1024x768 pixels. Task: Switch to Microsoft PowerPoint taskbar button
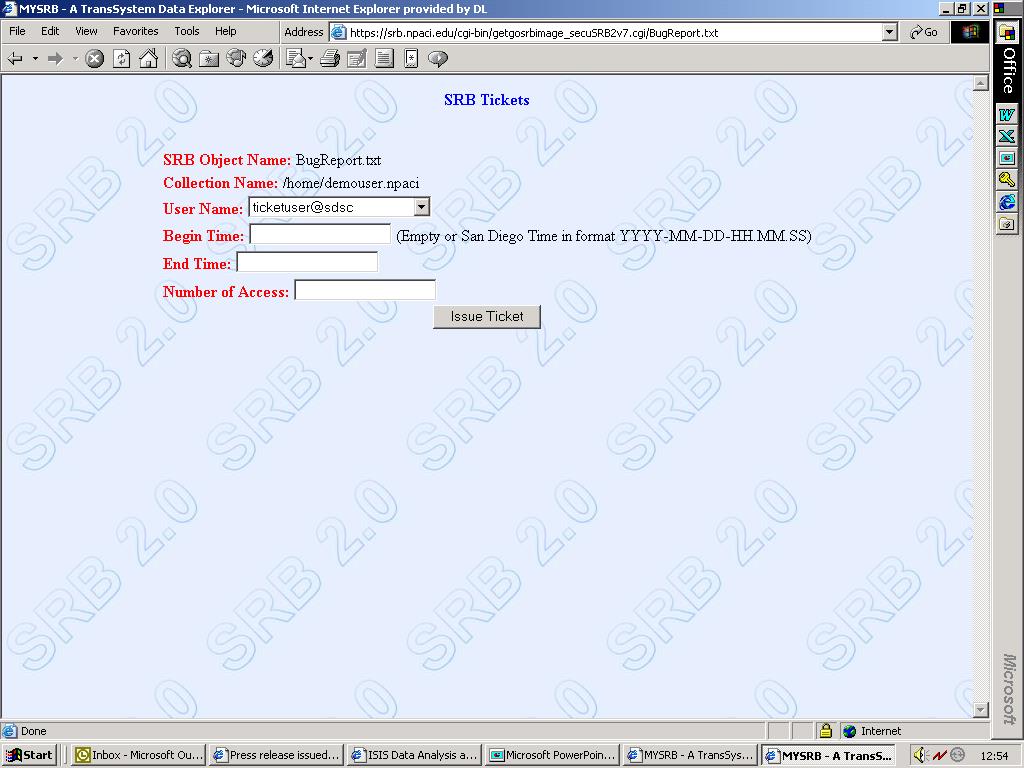pyautogui.click(x=553, y=755)
